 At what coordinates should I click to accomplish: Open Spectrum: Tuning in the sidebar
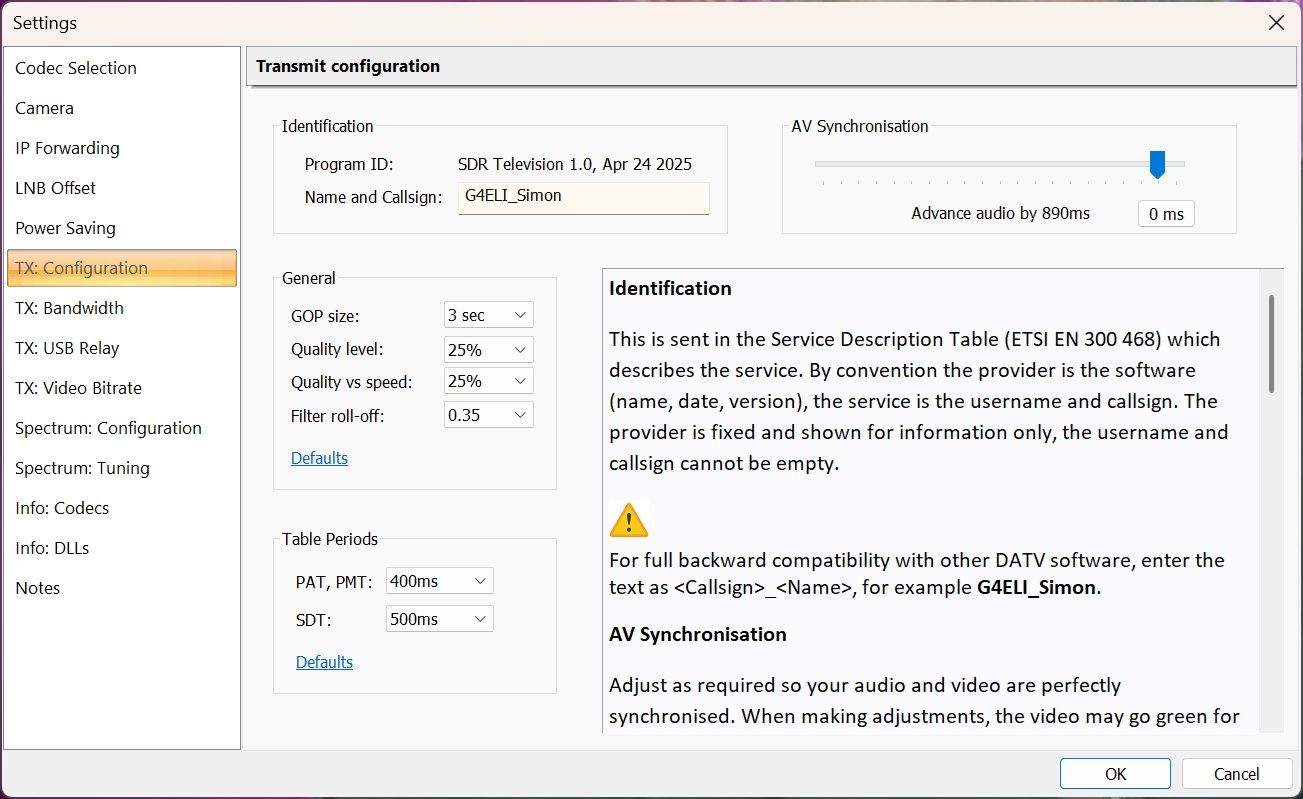coord(82,468)
